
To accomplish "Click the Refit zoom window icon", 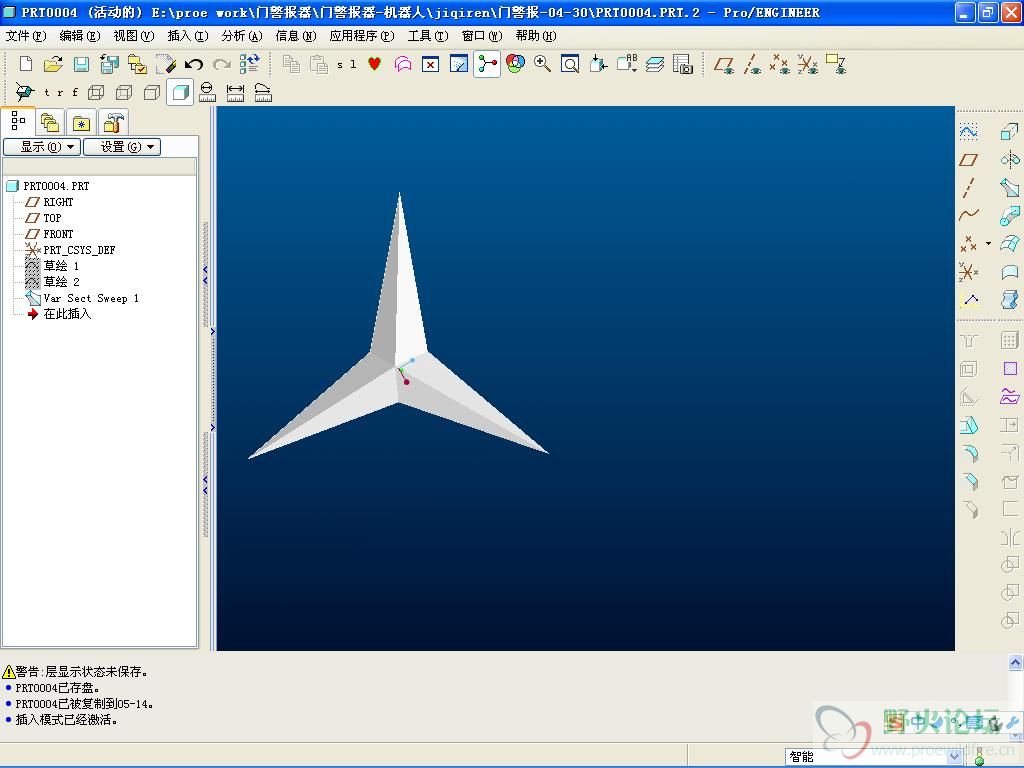I will tap(570, 64).
